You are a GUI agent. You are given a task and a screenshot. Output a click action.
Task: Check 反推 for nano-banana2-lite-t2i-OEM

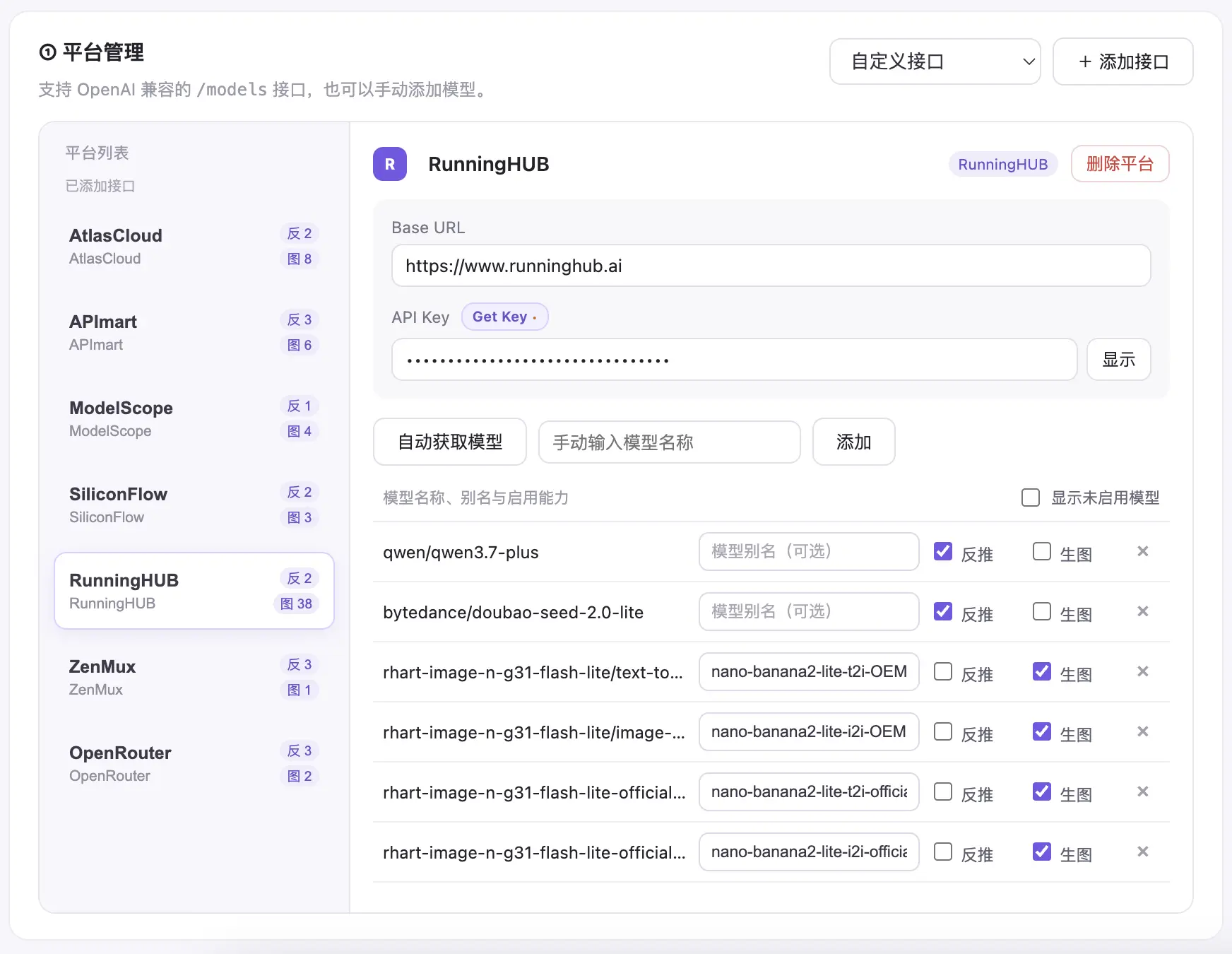[x=943, y=671]
